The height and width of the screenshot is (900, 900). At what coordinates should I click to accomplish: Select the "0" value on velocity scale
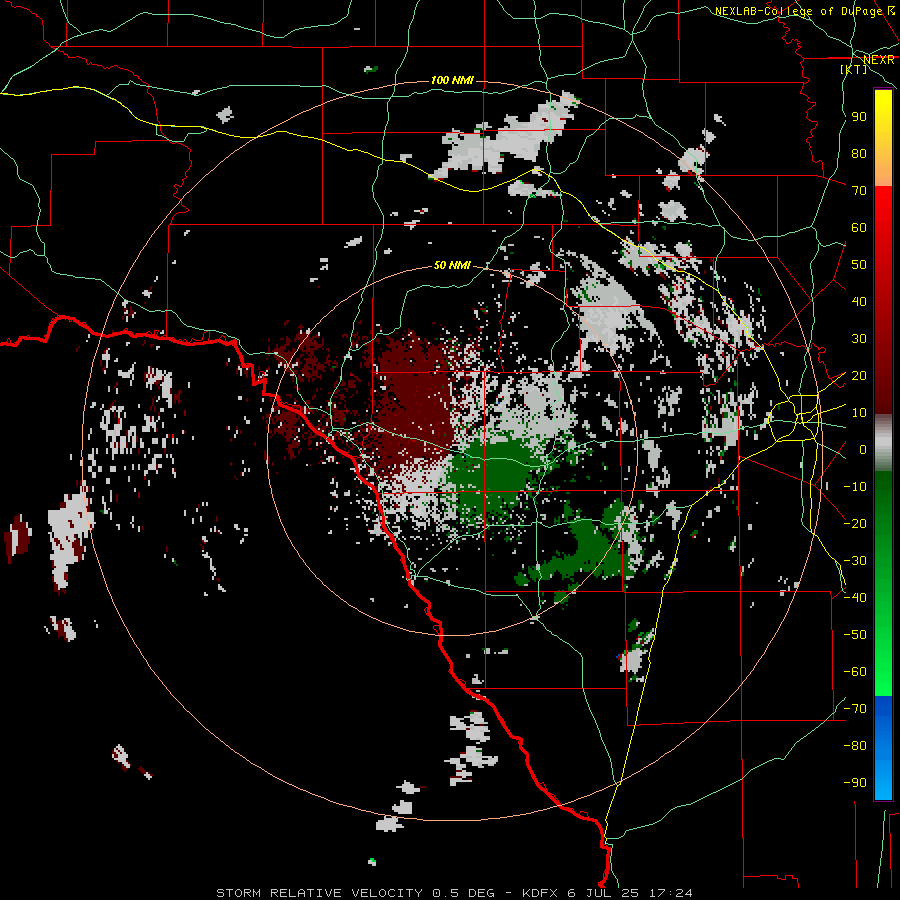pos(863,449)
